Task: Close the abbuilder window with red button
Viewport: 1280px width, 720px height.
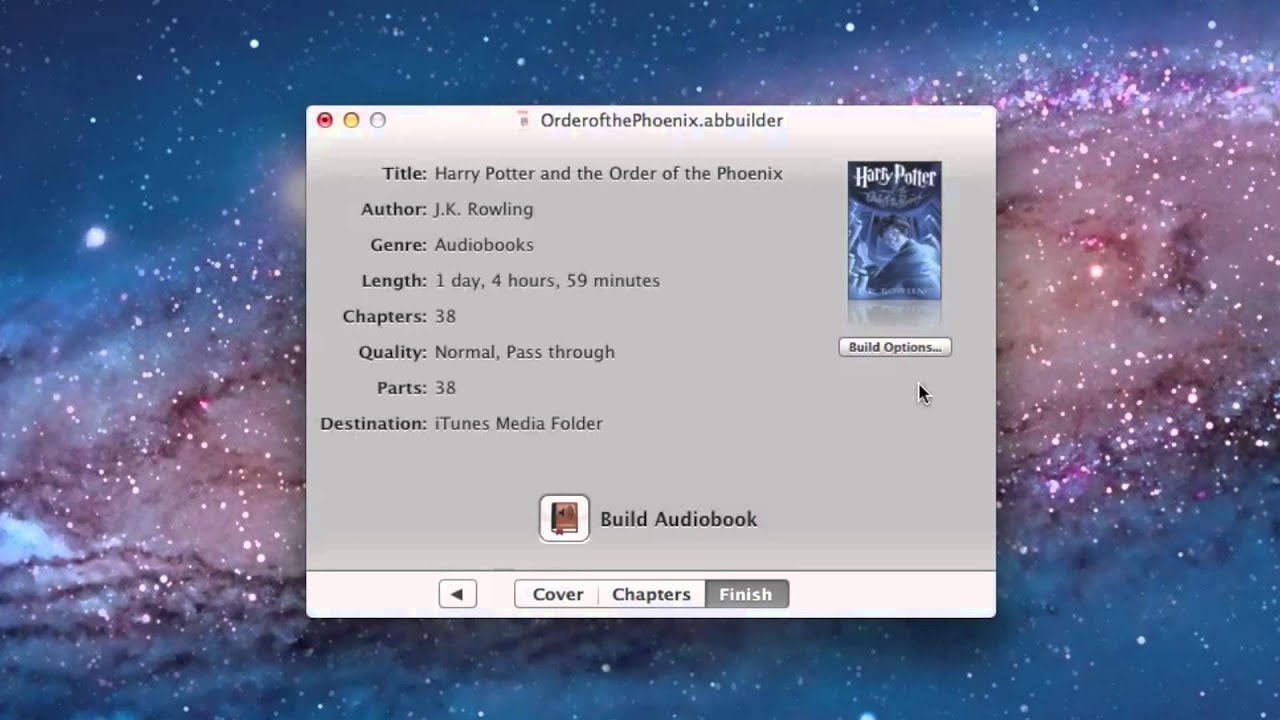Action: [325, 120]
